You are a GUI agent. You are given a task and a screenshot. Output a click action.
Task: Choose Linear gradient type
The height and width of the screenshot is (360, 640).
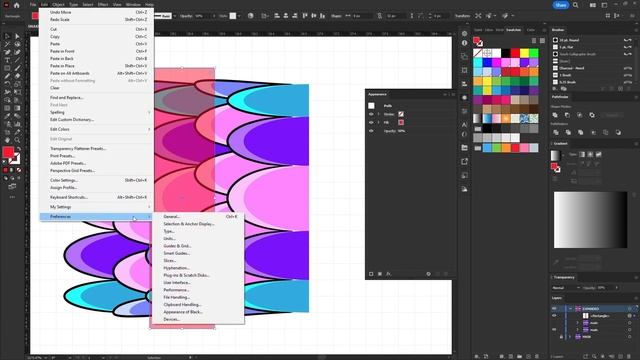coord(582,154)
